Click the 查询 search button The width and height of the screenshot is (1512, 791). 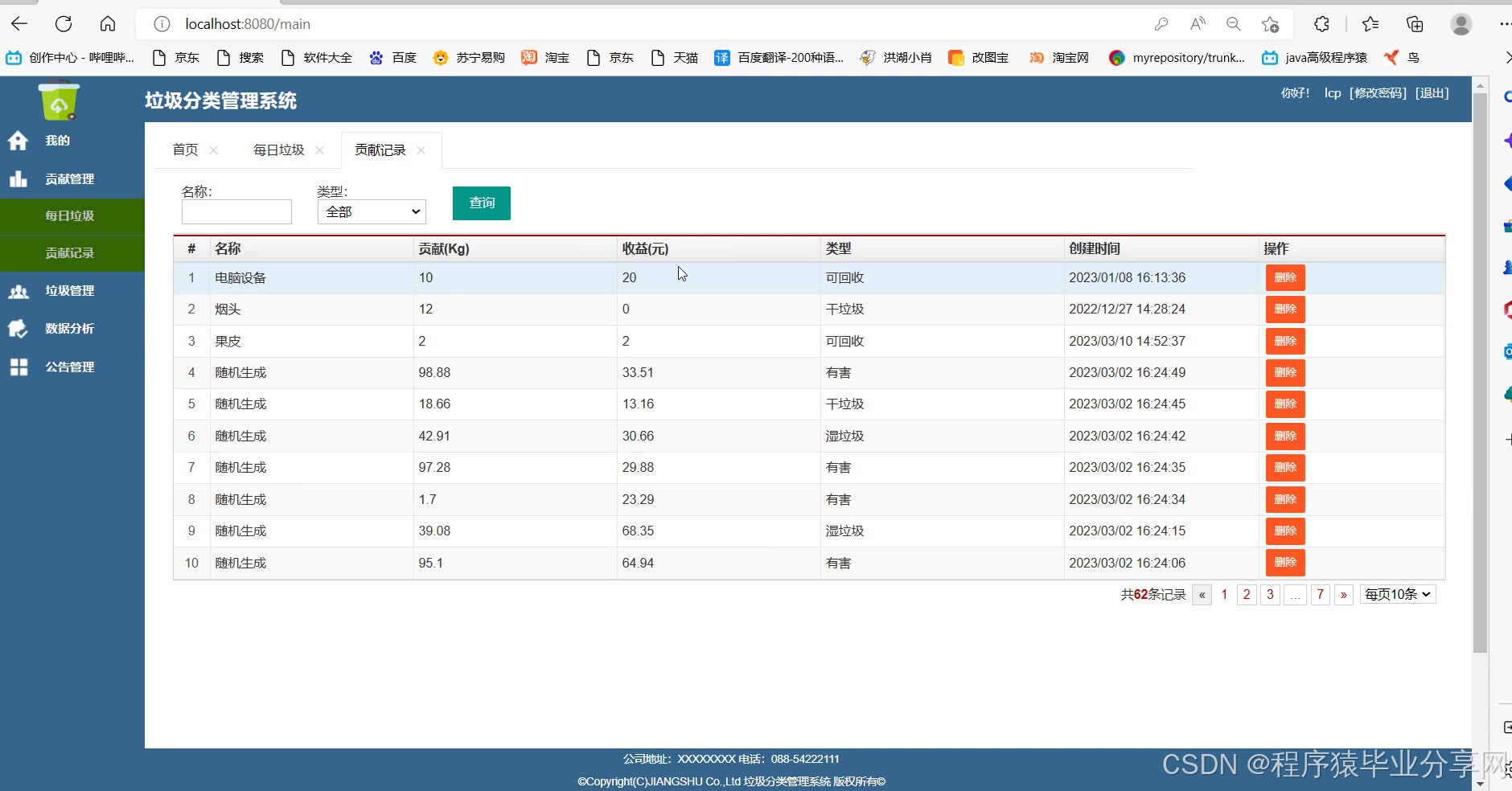tap(482, 203)
